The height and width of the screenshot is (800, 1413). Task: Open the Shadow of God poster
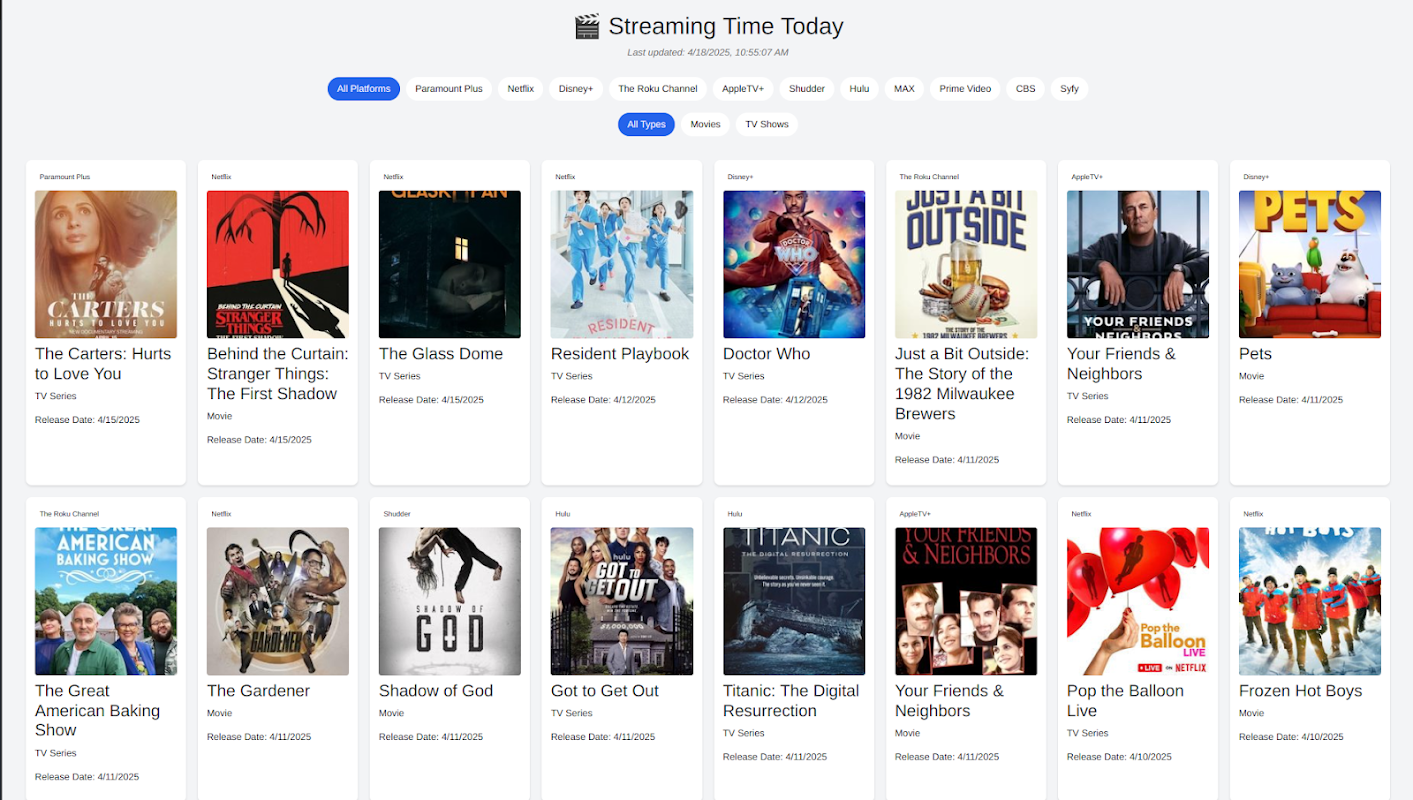pos(450,602)
